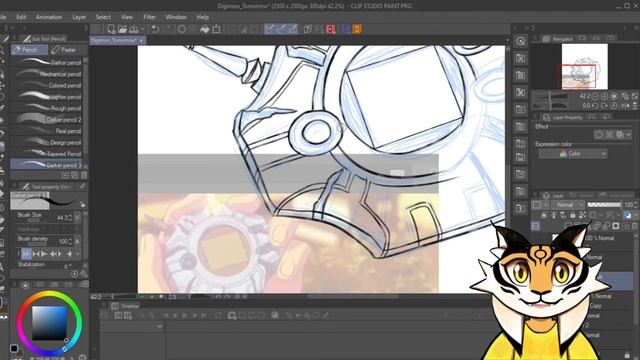Adjust the layer opacity slider
The height and width of the screenshot is (360, 640).
pos(604,205)
